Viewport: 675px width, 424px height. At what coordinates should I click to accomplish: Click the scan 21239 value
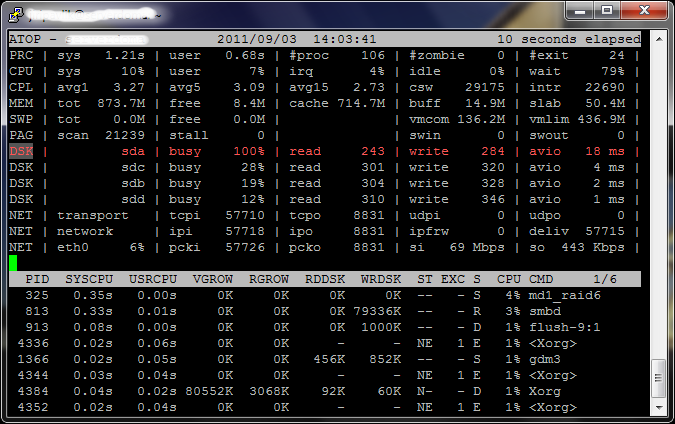(125, 135)
